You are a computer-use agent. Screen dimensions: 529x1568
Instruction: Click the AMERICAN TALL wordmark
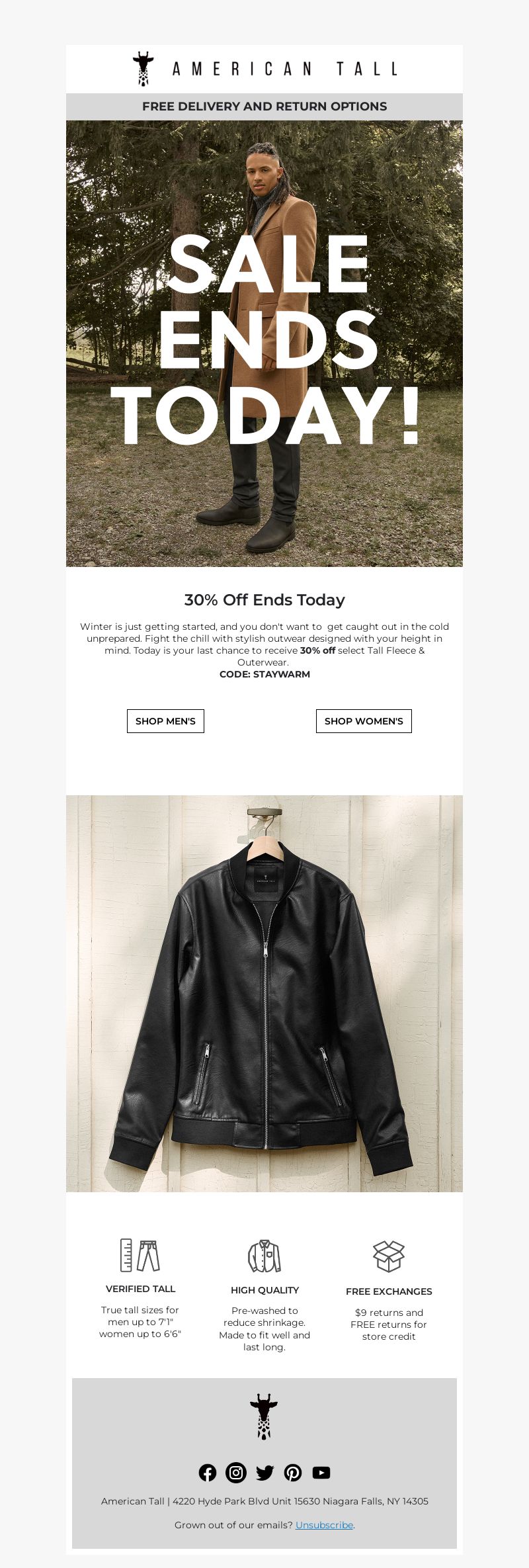(x=285, y=69)
